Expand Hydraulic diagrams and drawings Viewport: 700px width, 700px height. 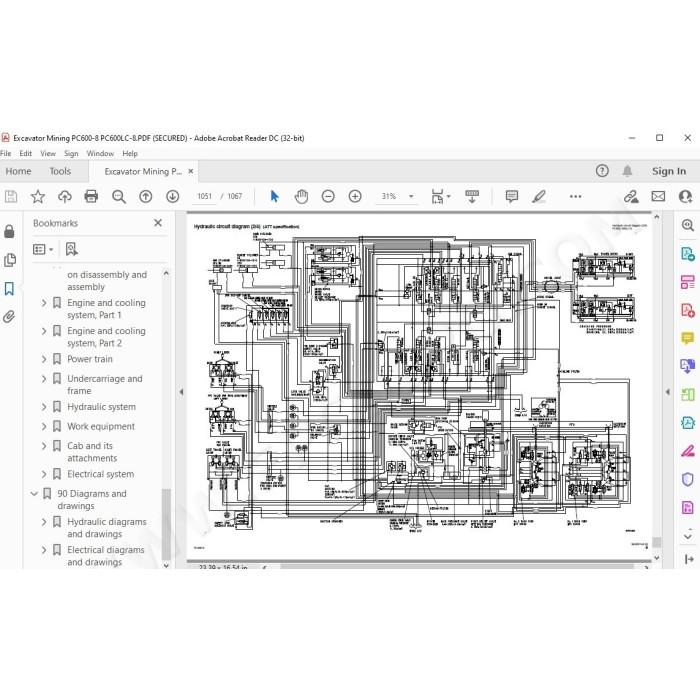coord(44,522)
